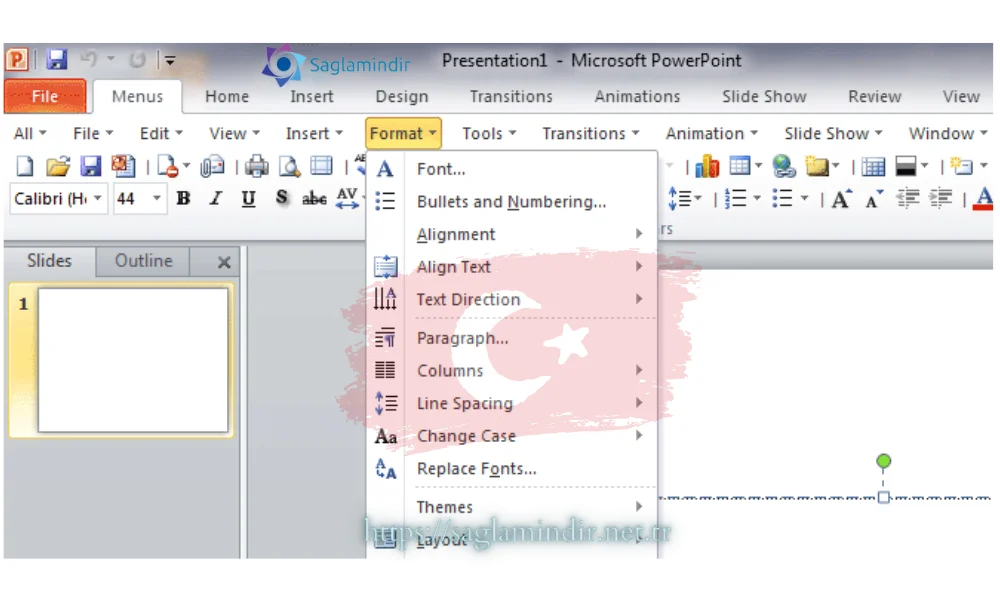The width and height of the screenshot is (1000, 600).
Task: Click the numbered list toolbar icon
Action: coord(735,199)
